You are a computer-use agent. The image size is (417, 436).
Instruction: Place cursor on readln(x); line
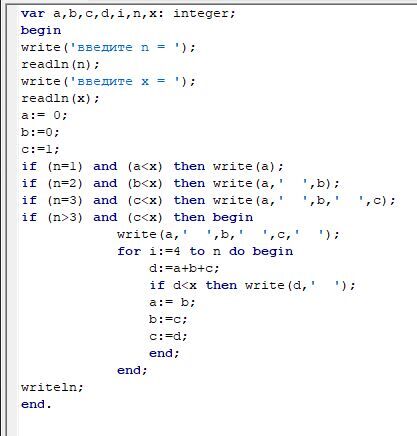pyautogui.click(x=60, y=98)
